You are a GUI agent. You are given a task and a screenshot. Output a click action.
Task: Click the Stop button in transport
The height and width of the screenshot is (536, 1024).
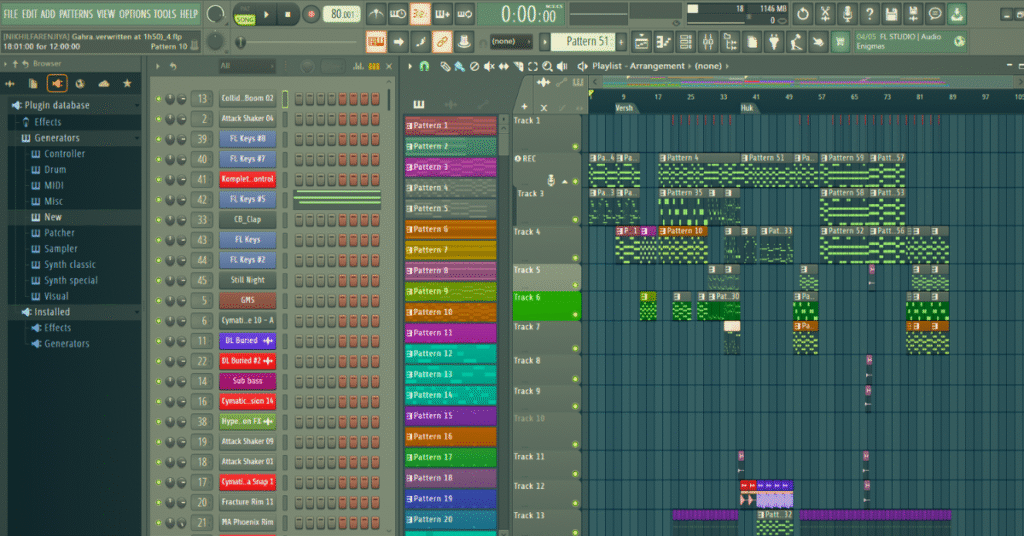(288, 14)
